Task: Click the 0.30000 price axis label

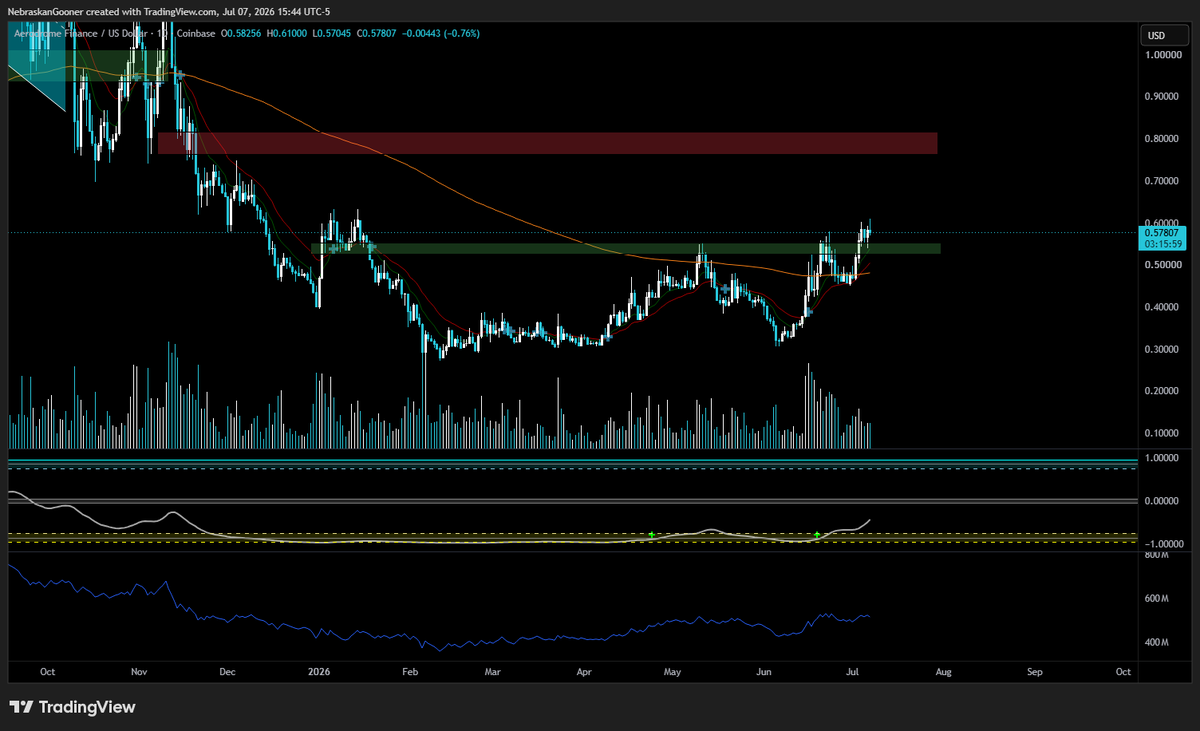Action: (1161, 349)
